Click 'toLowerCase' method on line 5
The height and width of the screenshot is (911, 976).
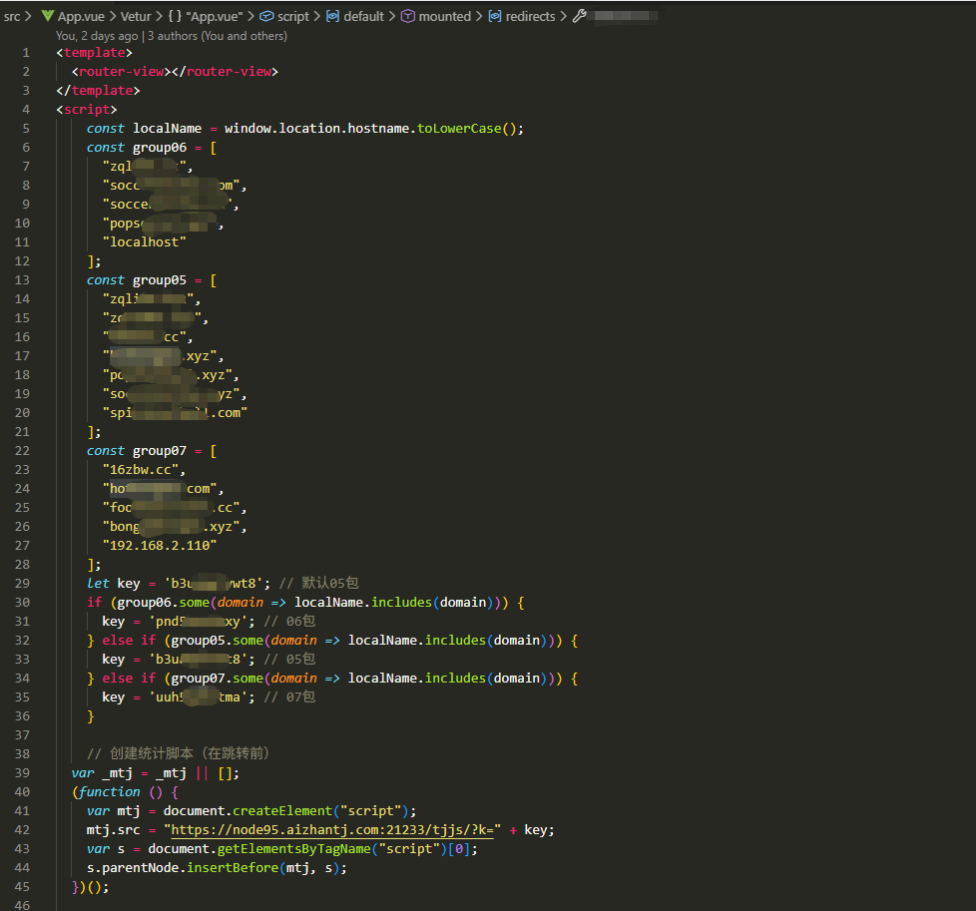[x=459, y=129]
